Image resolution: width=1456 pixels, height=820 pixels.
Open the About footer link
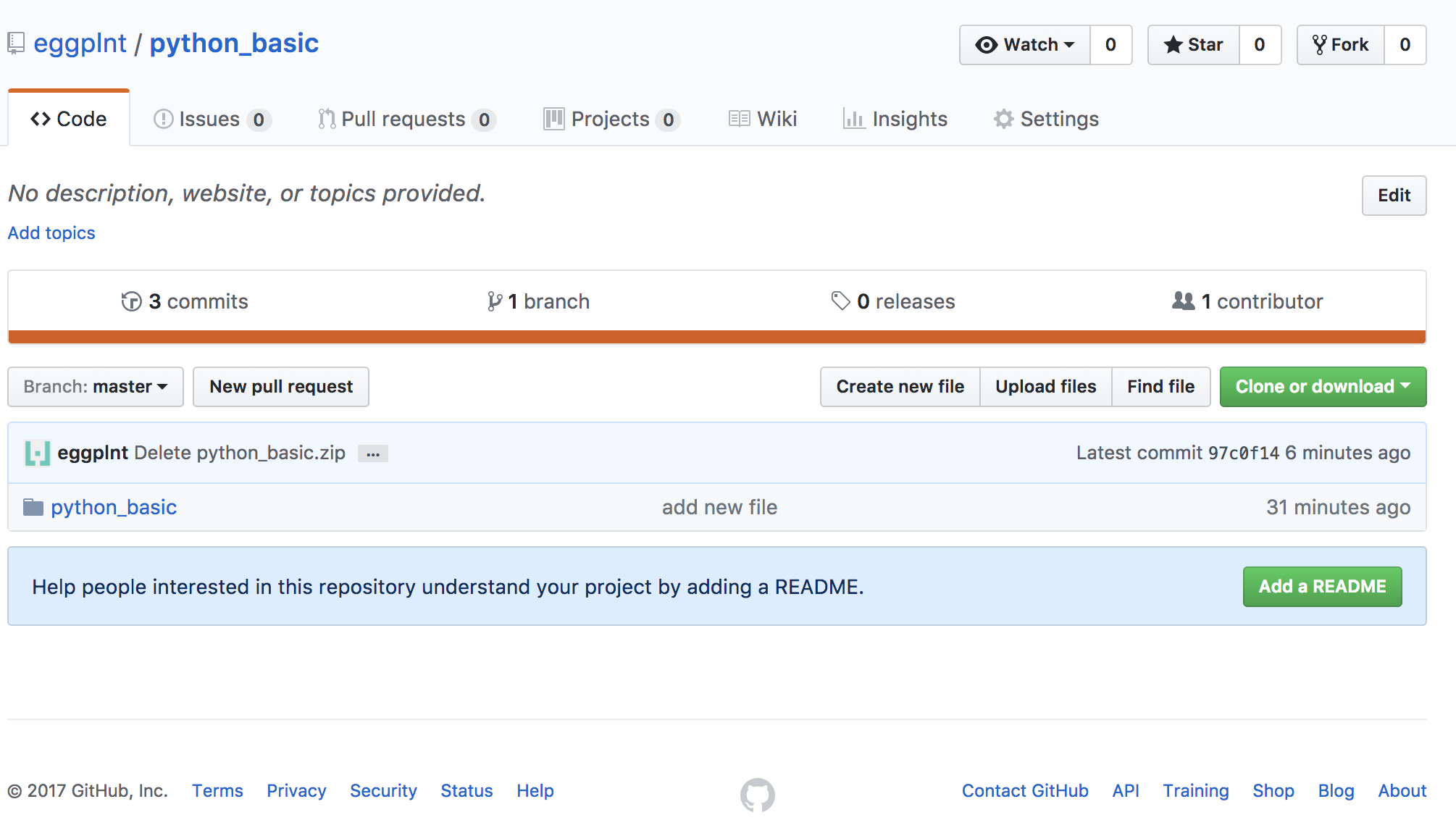point(1402,791)
